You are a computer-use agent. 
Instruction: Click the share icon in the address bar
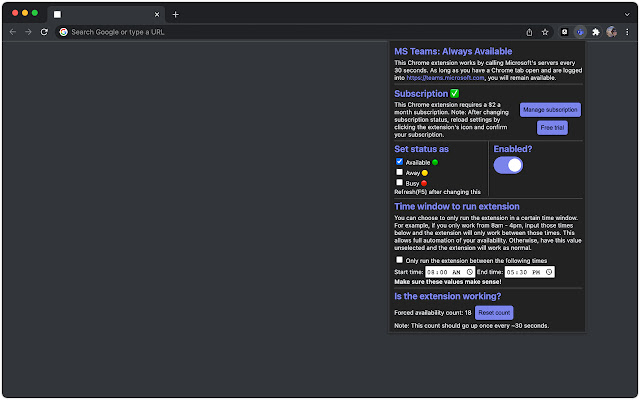point(529,32)
